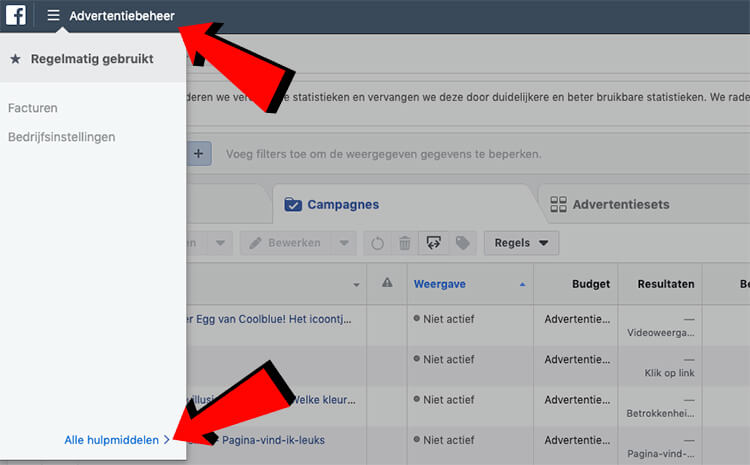
Task: Open Facturen from the menu
Action: [32, 106]
